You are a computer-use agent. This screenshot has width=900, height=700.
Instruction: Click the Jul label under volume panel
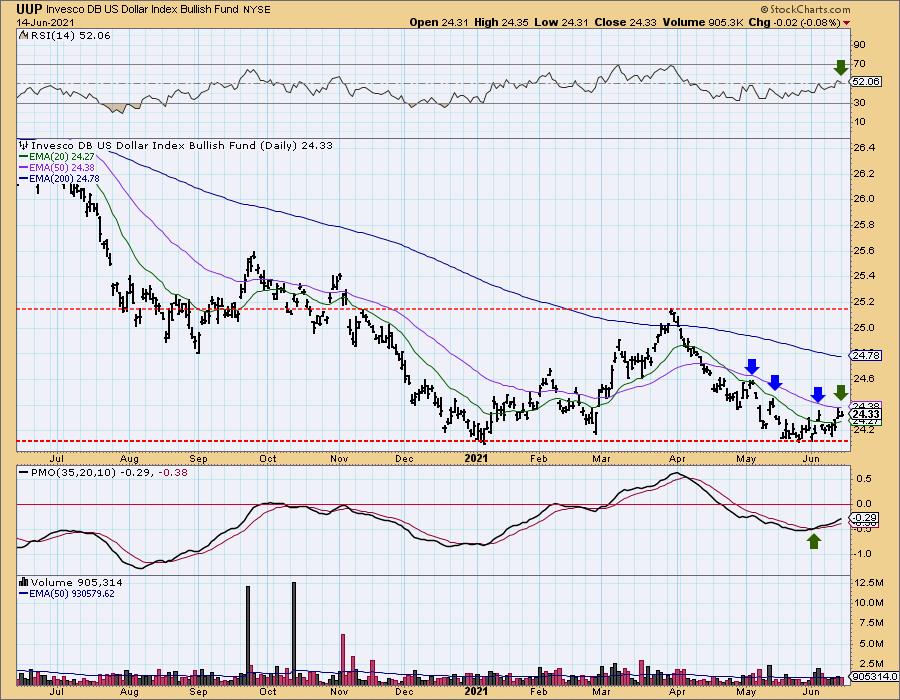56,691
